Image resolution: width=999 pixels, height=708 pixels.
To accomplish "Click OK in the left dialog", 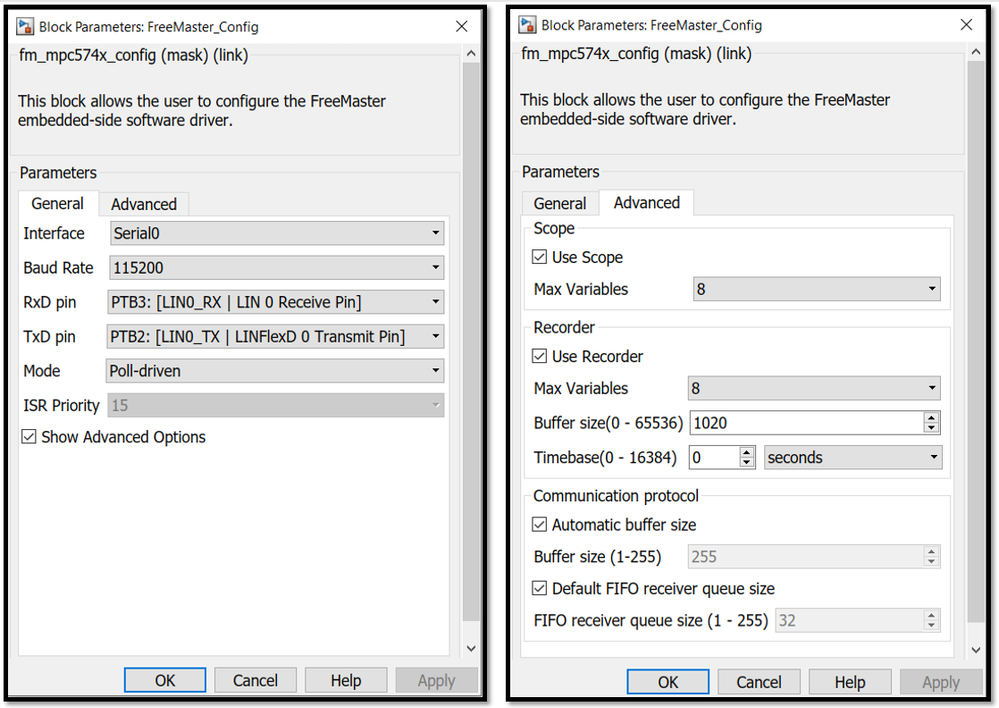I will (165, 681).
